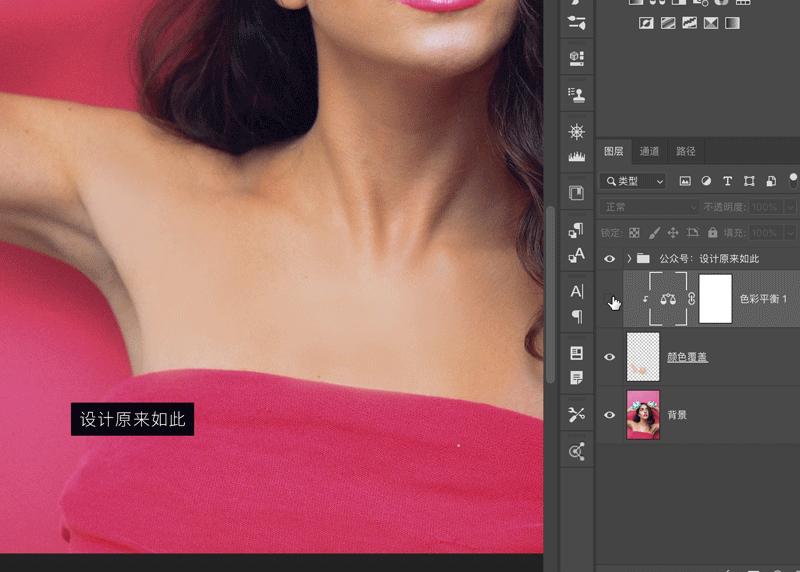The height and width of the screenshot is (572, 800).
Task: Click the 色彩平衡 1 layer name
Action: click(762, 299)
